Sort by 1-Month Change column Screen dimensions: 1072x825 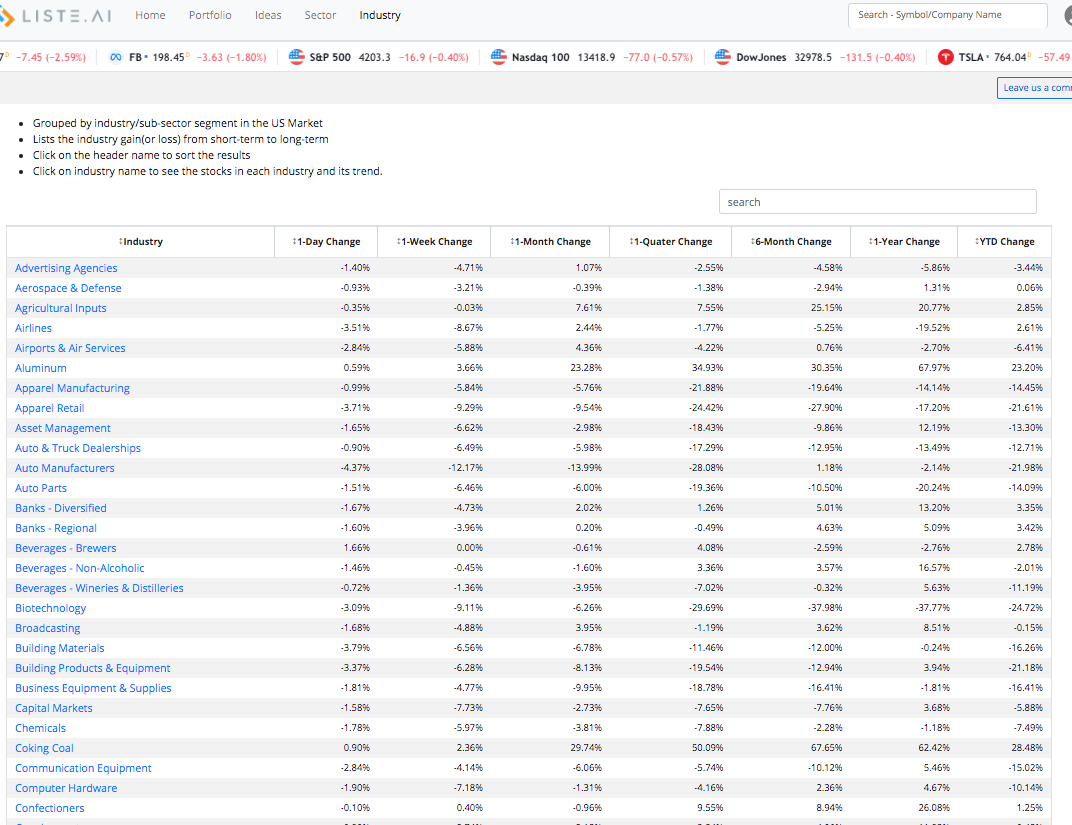click(550, 241)
